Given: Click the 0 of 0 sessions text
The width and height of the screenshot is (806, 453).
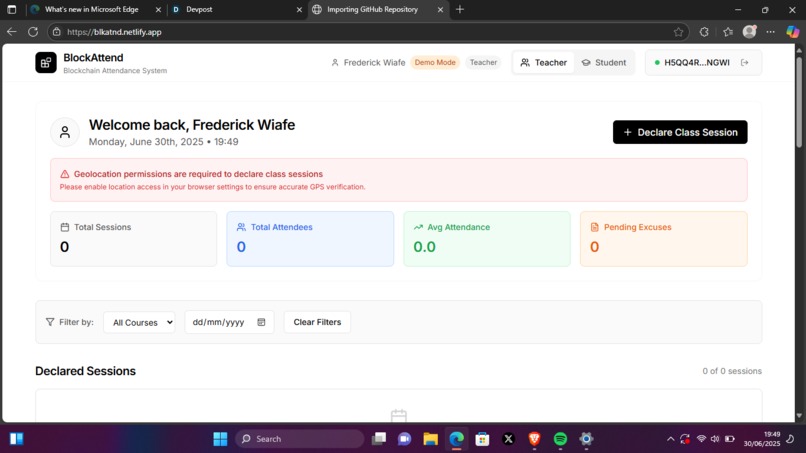Looking at the screenshot, I should click(732, 371).
